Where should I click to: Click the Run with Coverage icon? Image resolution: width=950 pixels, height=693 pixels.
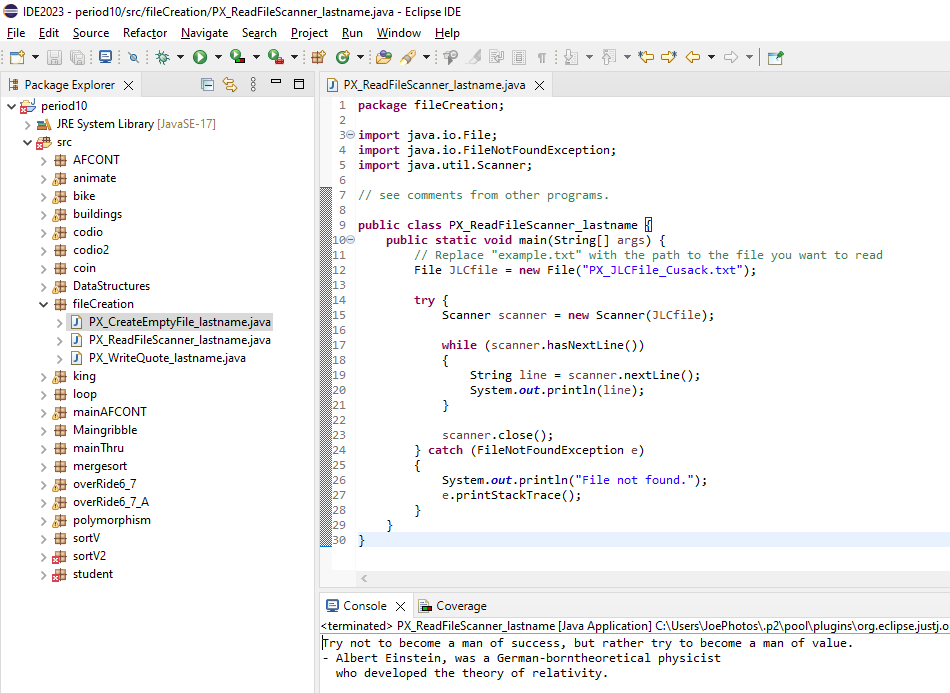tap(237, 58)
